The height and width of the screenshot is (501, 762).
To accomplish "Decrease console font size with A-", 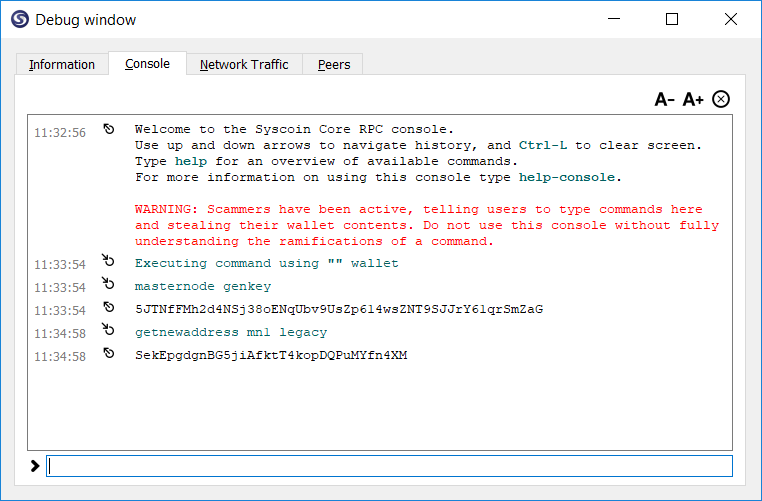I will click(664, 99).
